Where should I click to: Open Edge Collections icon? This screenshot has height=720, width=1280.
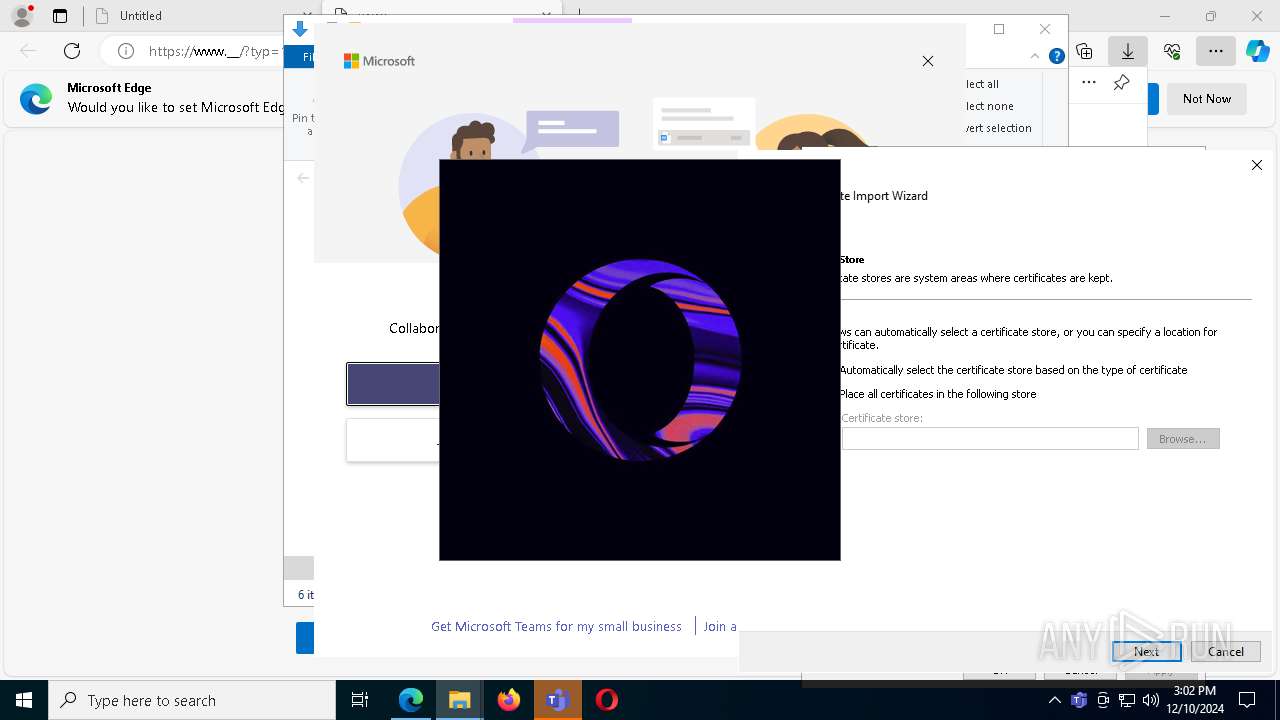pyautogui.click(x=1084, y=51)
